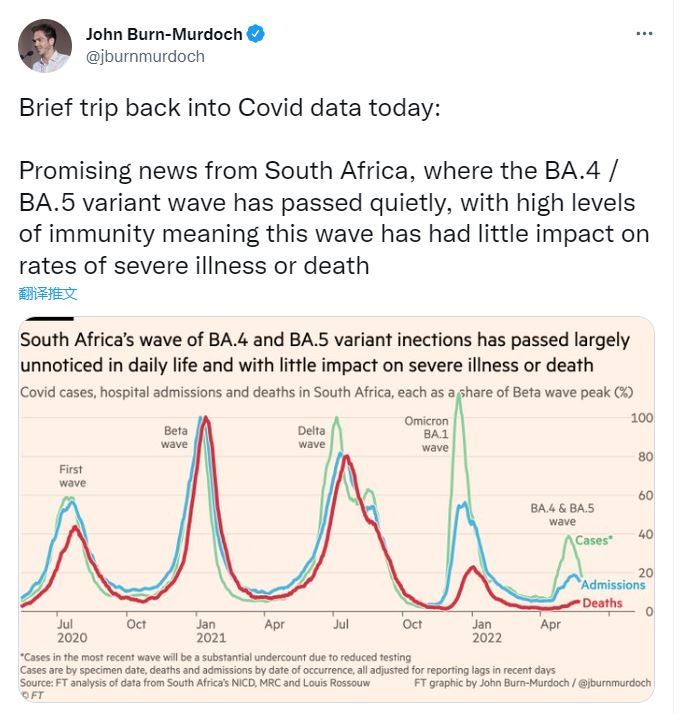Click the Beta wave annotation
679x714 pixels.
(x=175, y=437)
